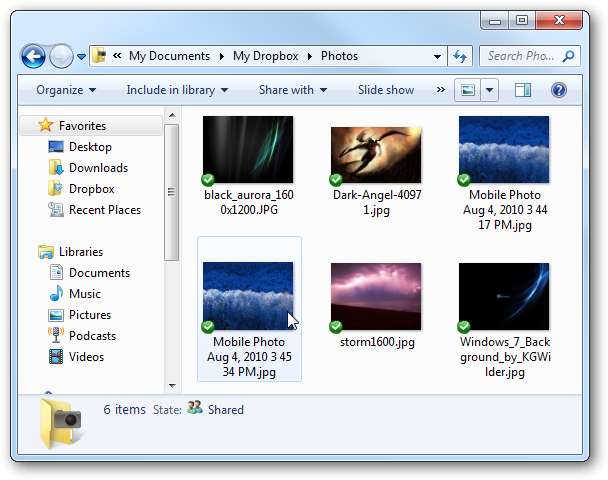Select the Dark-Angel-40971.jpg thumbnail
Screen dimensions: 608x480
376,155
